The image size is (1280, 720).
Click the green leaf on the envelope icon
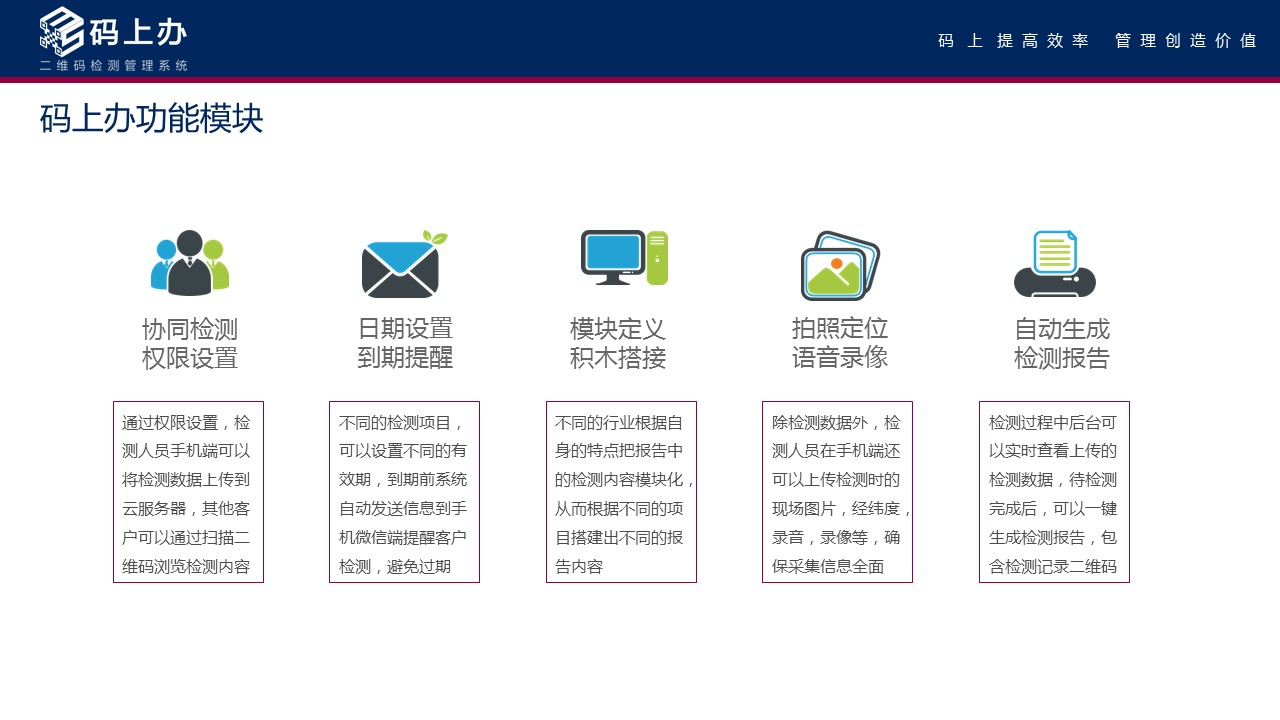point(437,237)
